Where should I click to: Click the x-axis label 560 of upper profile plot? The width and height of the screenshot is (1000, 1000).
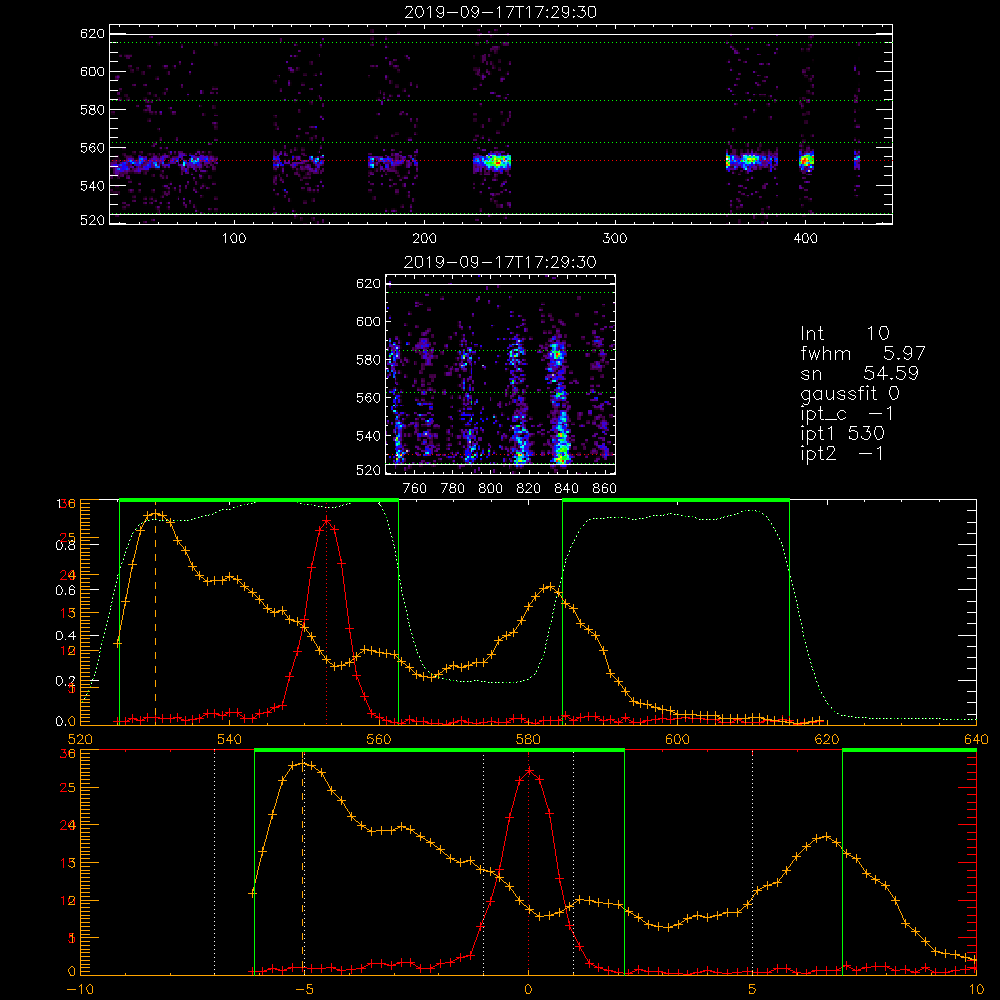tap(379, 739)
